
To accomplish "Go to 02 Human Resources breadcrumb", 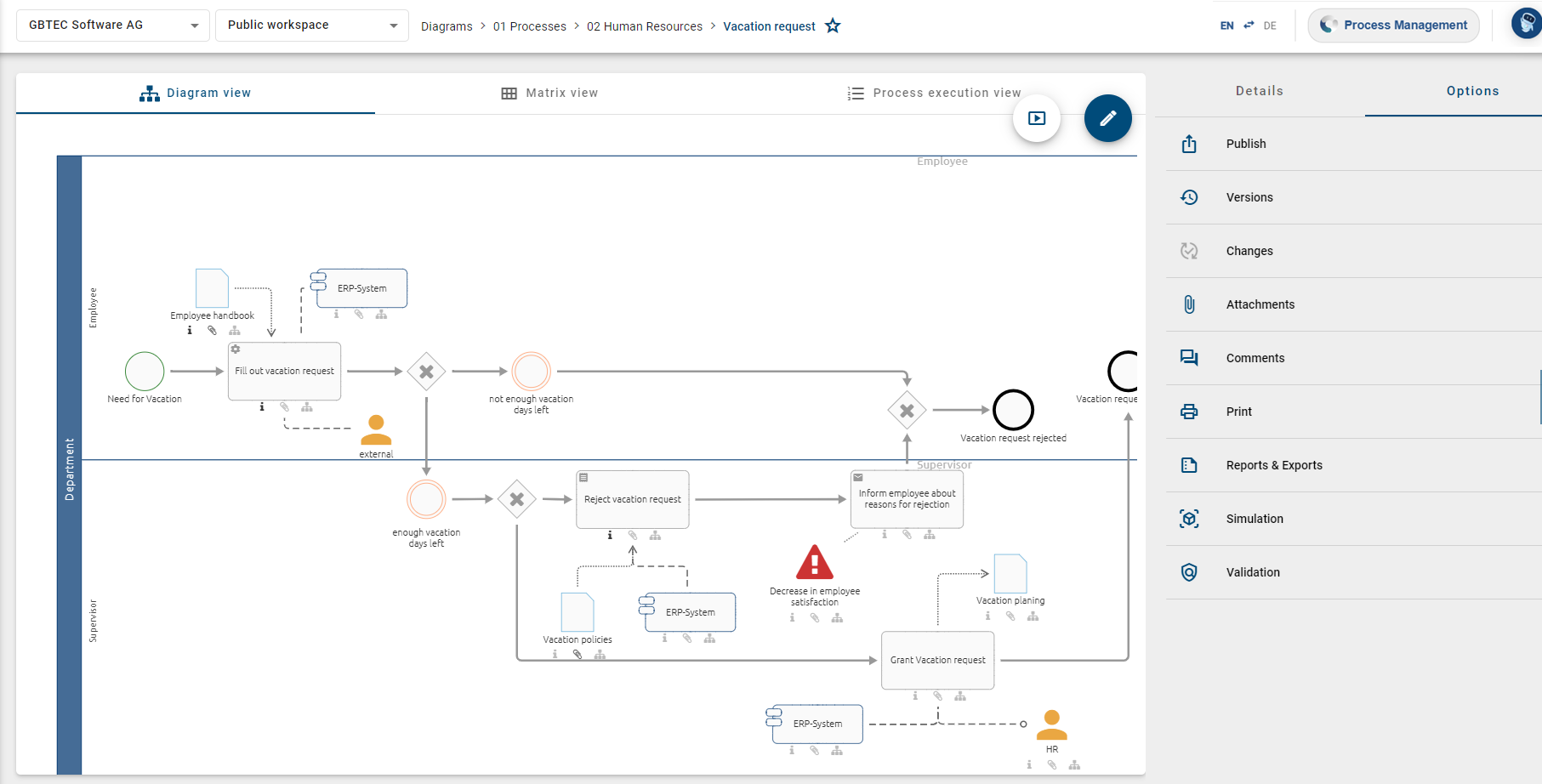I will [645, 26].
